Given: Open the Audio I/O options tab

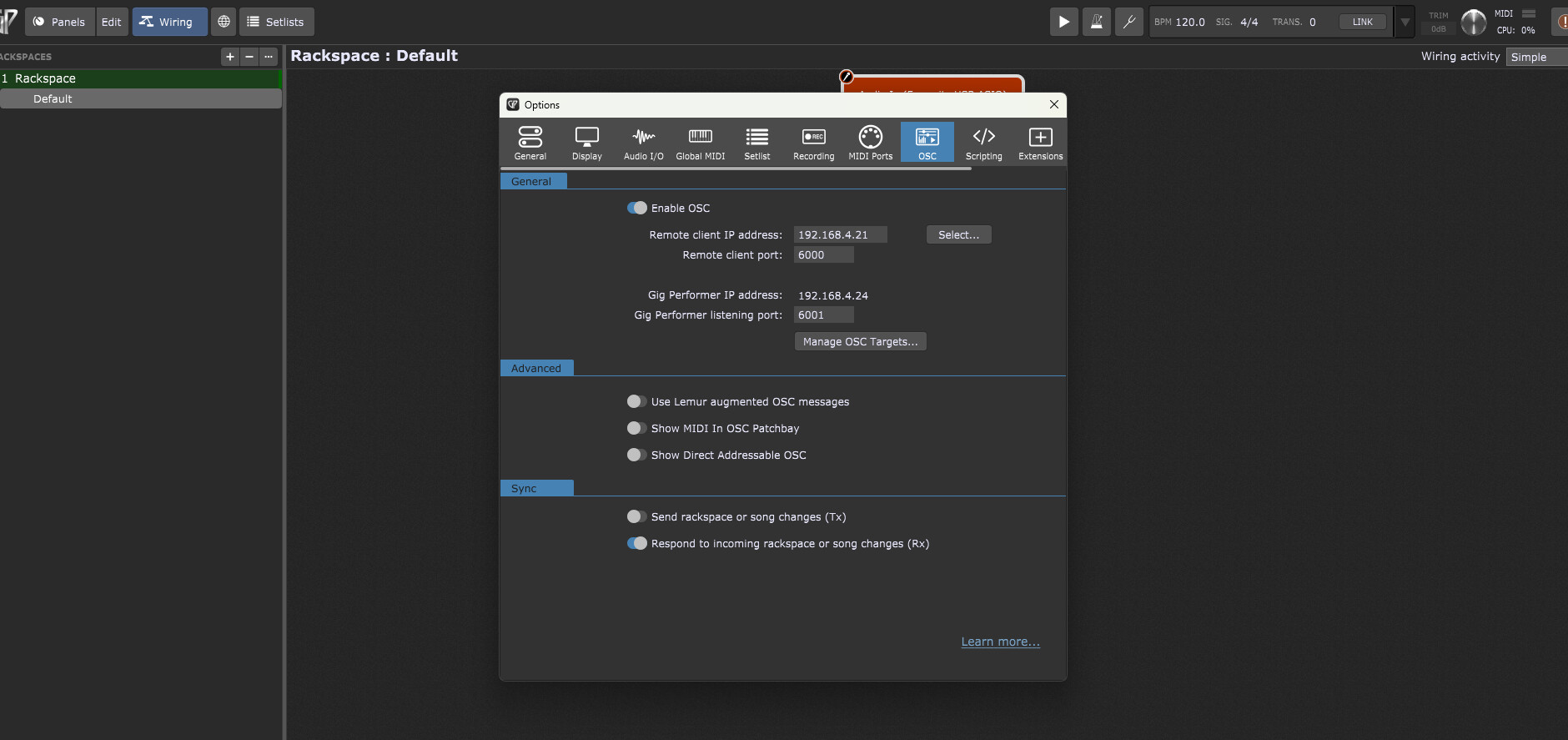Looking at the screenshot, I should point(644,143).
